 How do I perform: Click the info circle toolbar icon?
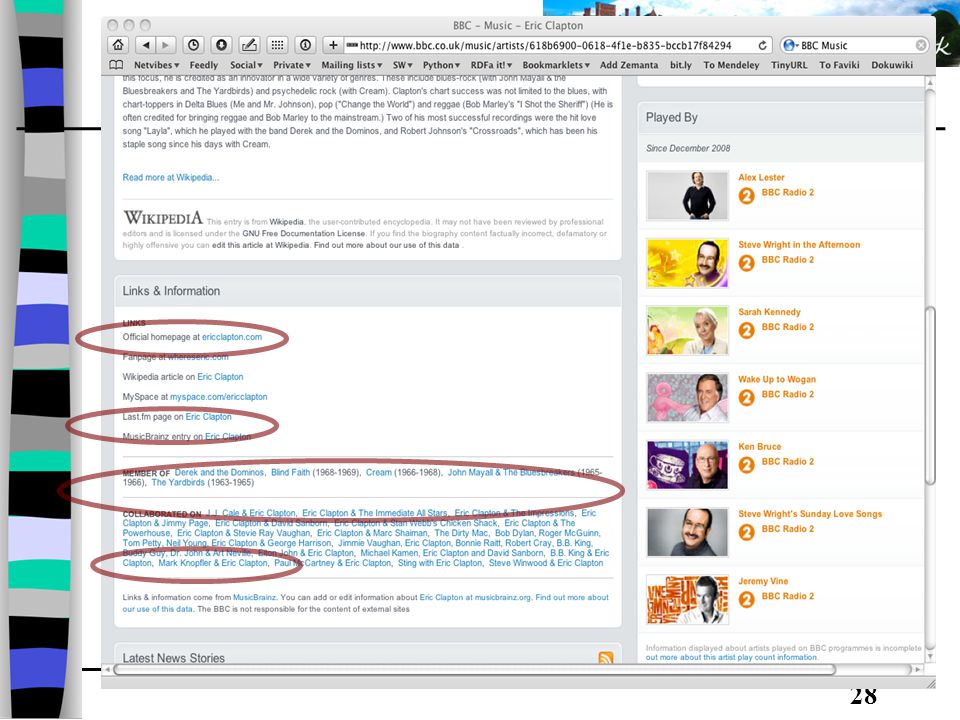coord(306,45)
